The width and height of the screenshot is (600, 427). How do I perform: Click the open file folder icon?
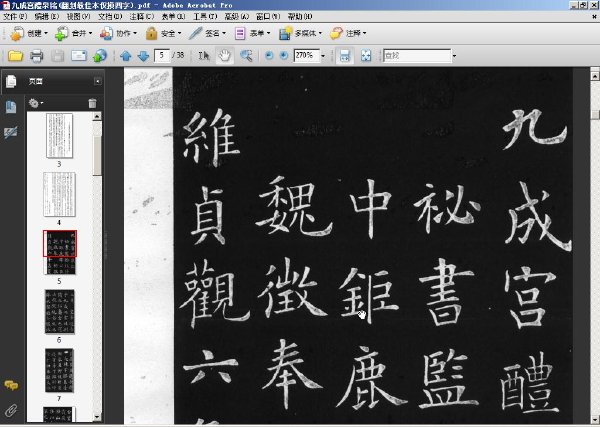[x=15, y=56]
